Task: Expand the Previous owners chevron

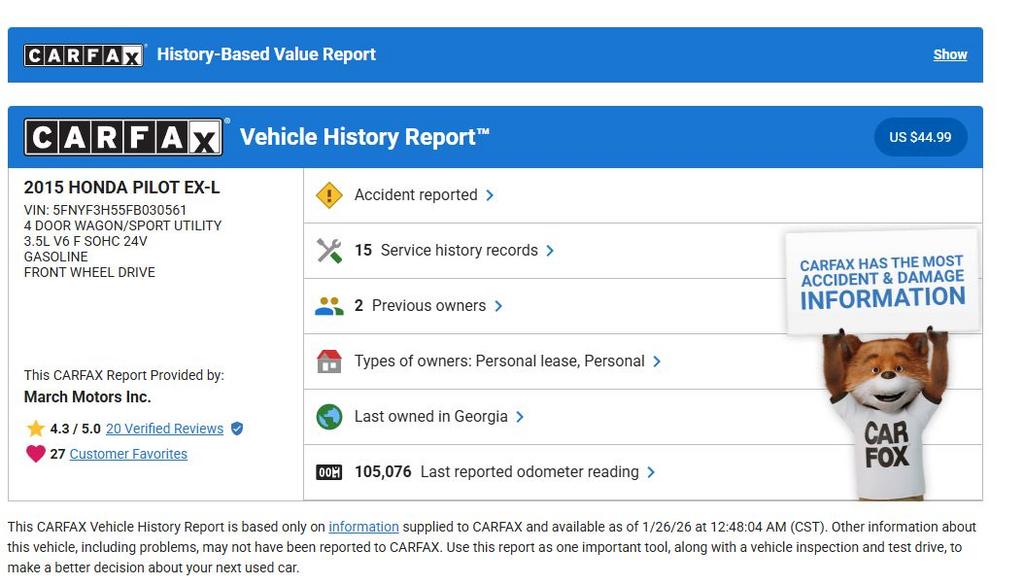Action: (x=498, y=306)
